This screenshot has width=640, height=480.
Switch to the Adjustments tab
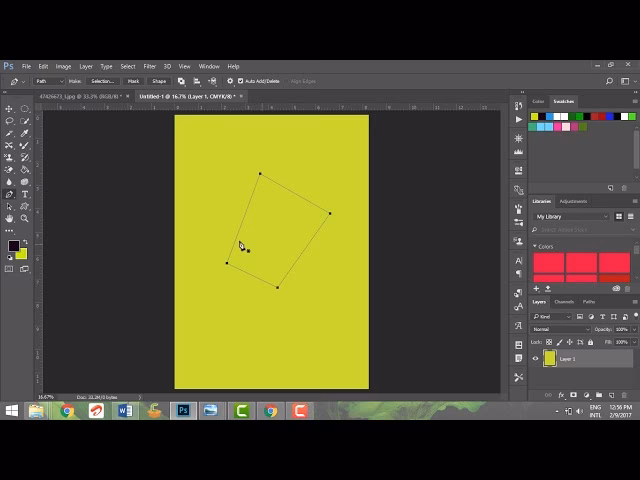click(573, 201)
